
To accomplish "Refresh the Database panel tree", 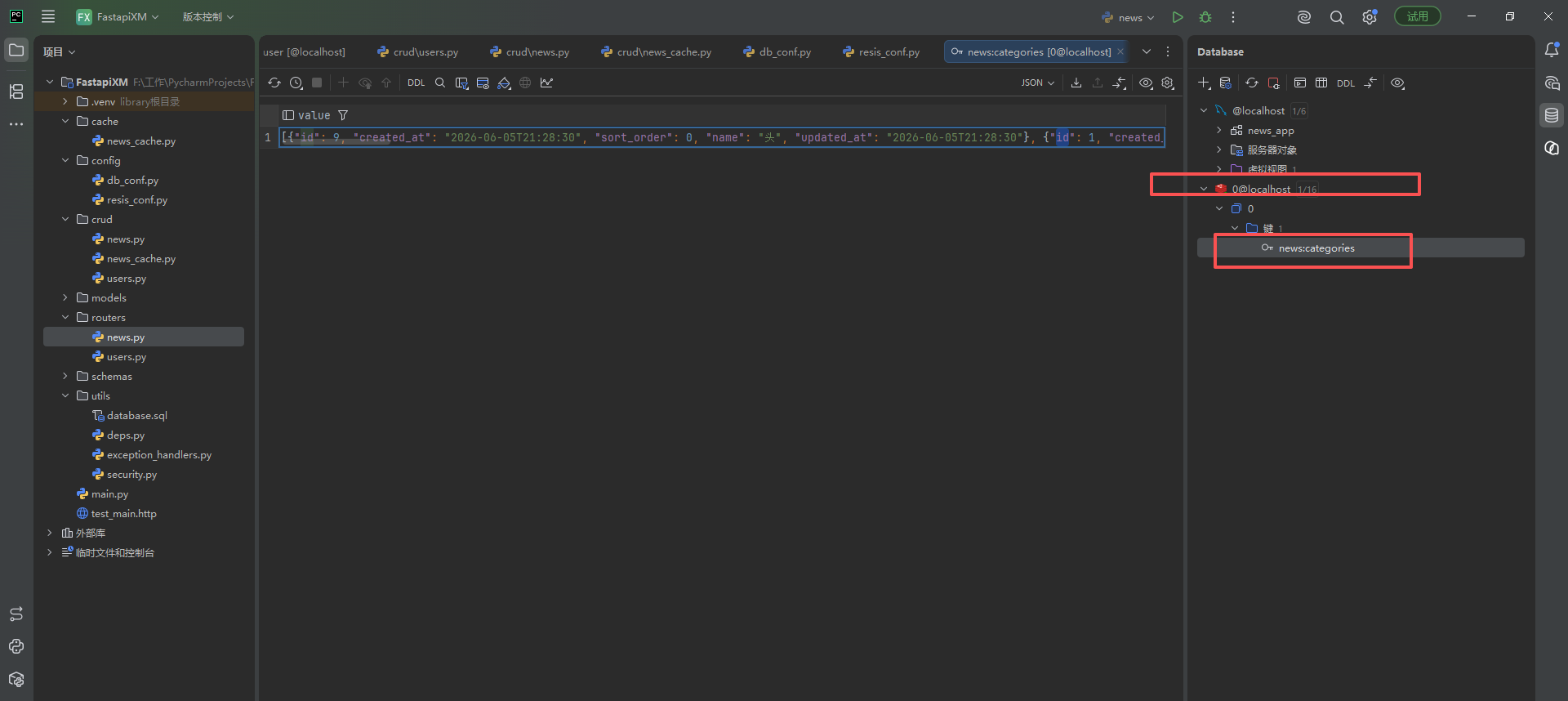I will [x=1251, y=83].
